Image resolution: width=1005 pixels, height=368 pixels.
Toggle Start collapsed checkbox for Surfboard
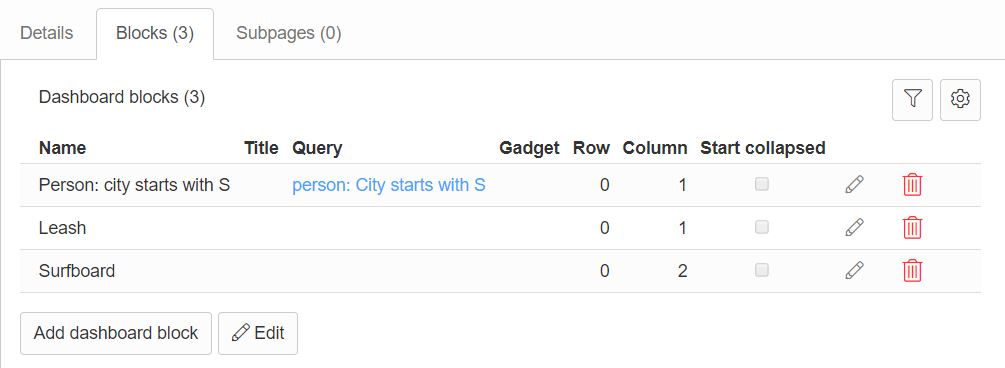coord(761,270)
